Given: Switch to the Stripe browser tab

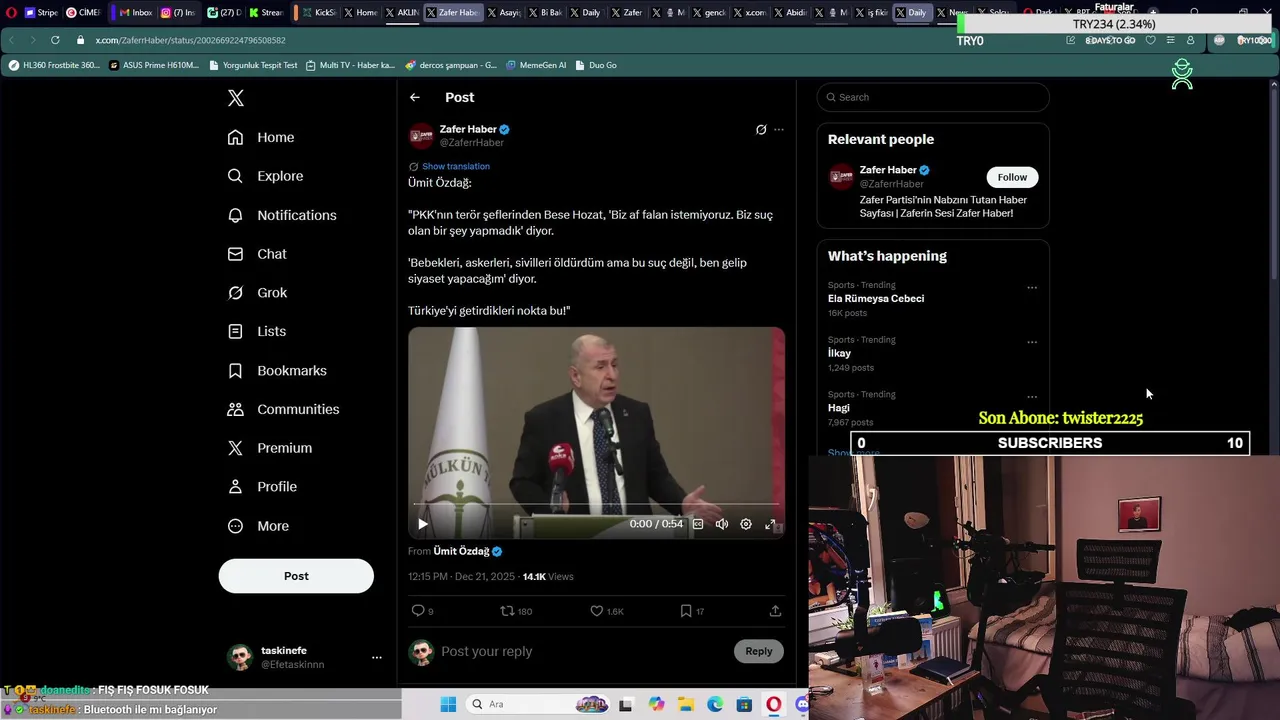Looking at the screenshot, I should [41, 13].
